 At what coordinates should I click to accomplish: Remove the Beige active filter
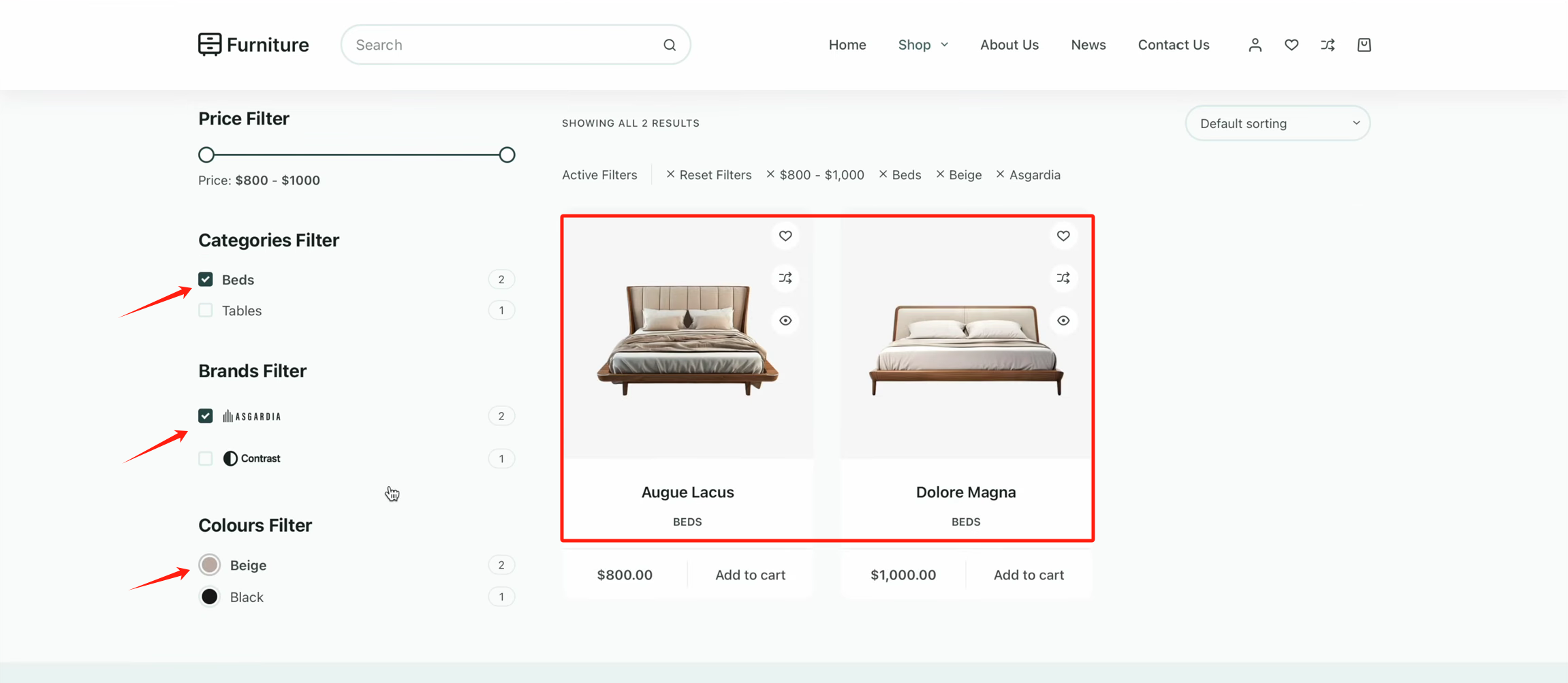(958, 175)
